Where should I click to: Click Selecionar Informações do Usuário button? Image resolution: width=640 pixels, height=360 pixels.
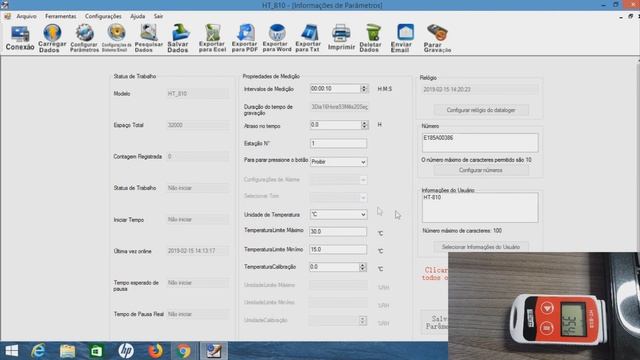[481, 247]
